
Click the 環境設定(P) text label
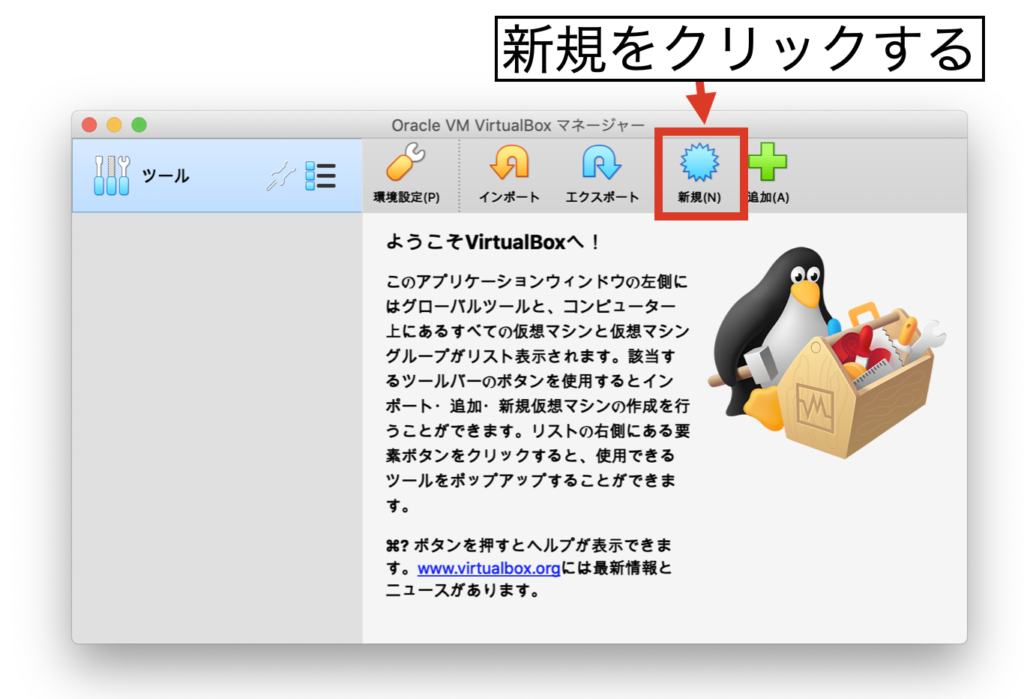(x=405, y=197)
